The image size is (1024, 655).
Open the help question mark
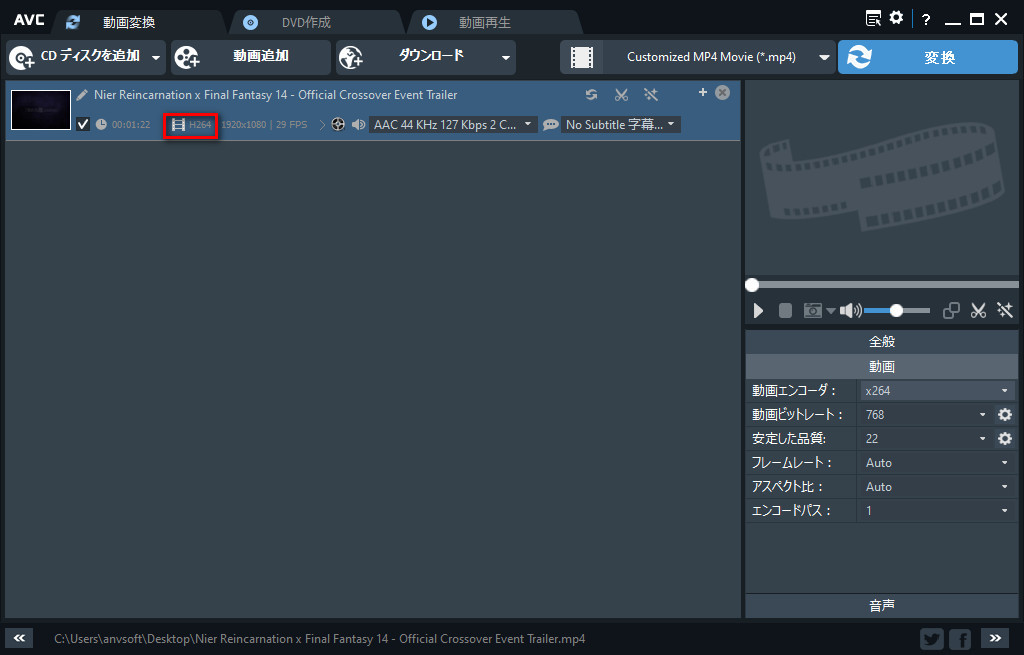tap(925, 20)
